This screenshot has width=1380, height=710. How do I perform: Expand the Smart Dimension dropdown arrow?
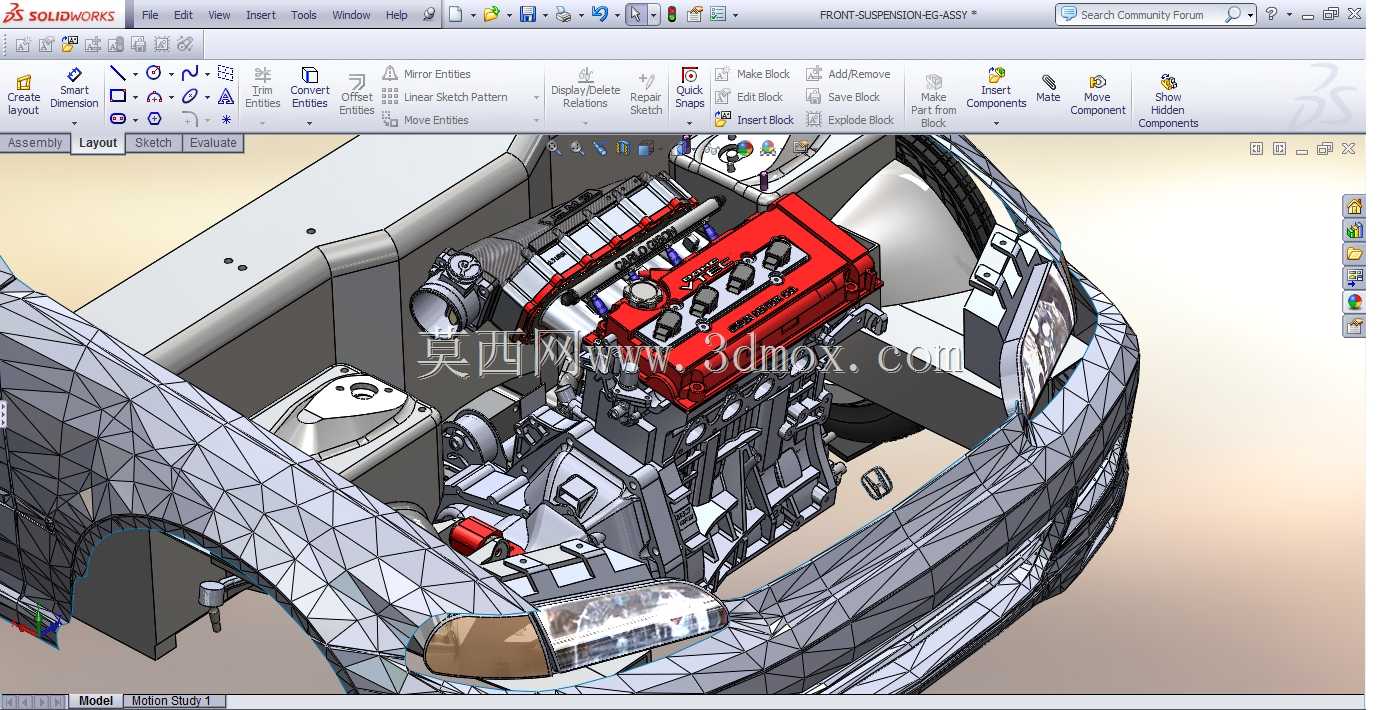[x=74, y=124]
